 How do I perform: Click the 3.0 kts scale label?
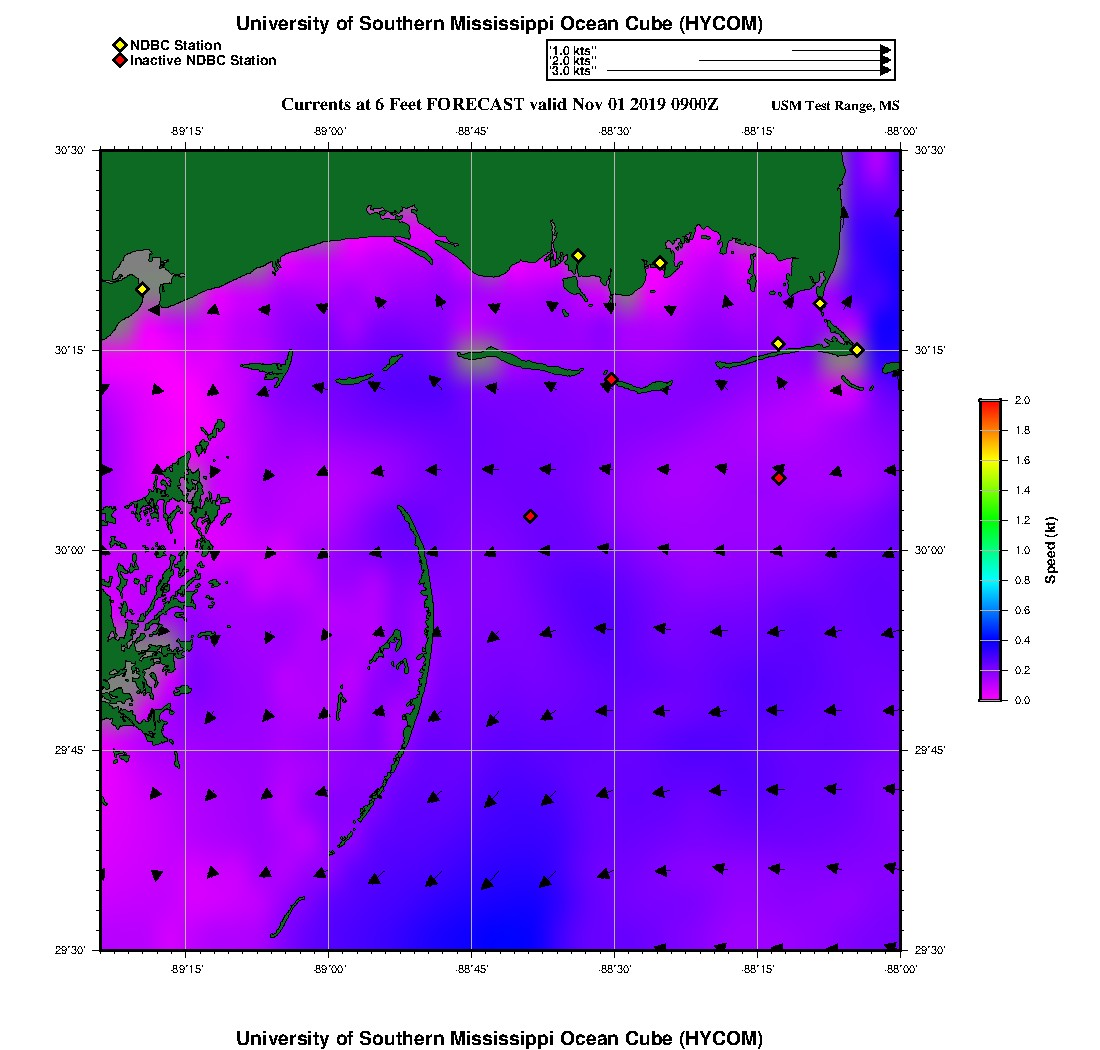point(574,71)
